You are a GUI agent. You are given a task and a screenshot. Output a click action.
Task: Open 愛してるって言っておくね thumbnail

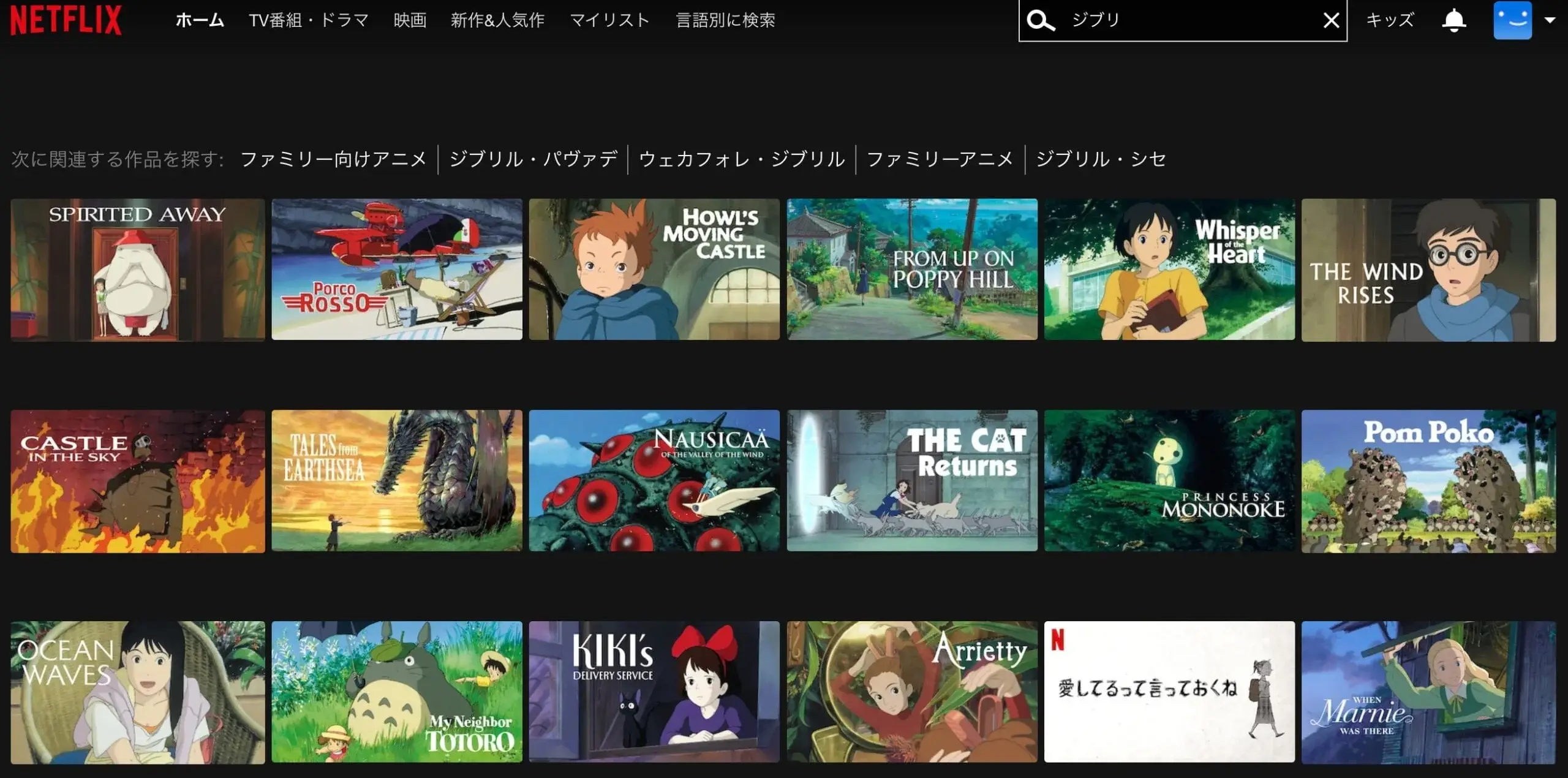click(1169, 692)
